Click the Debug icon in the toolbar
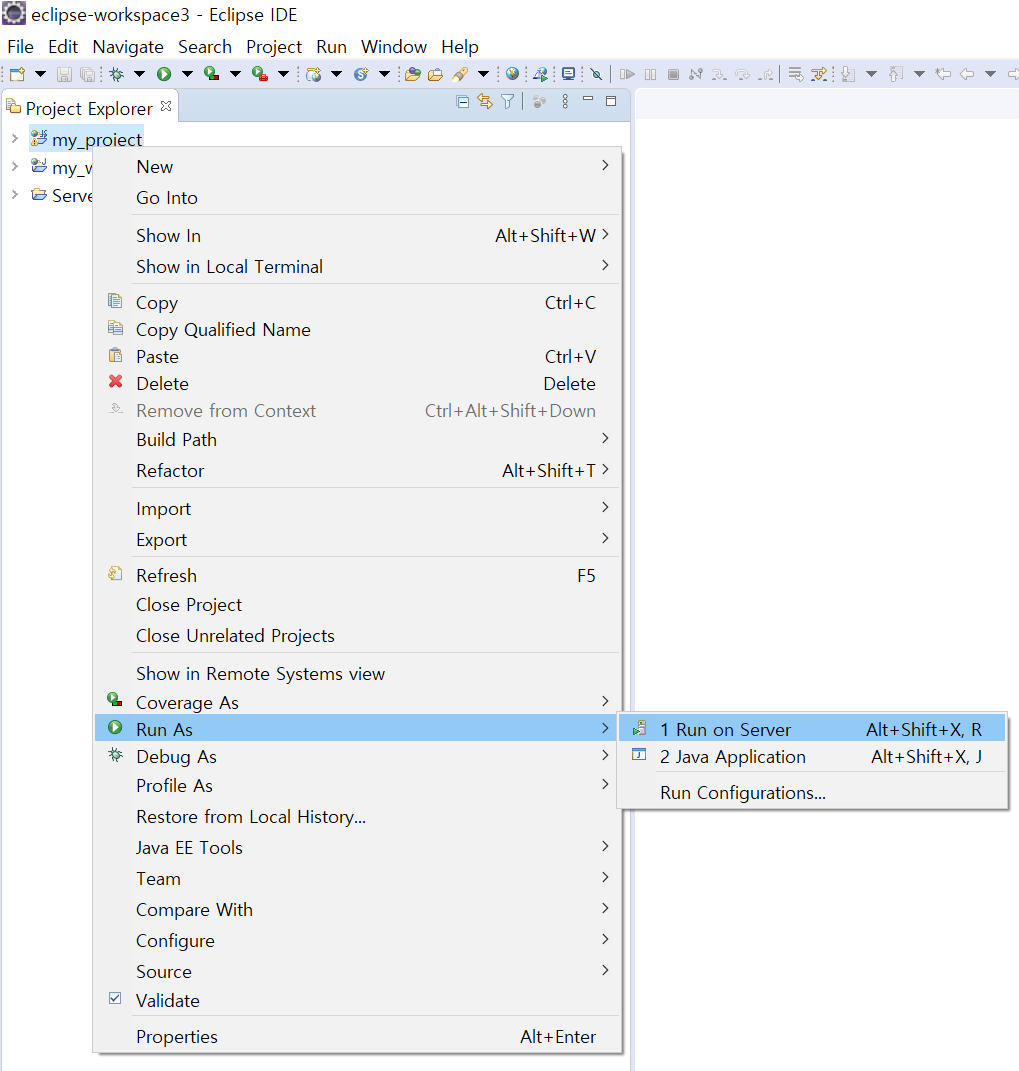Screen dimensions: 1019x1071 point(116,73)
